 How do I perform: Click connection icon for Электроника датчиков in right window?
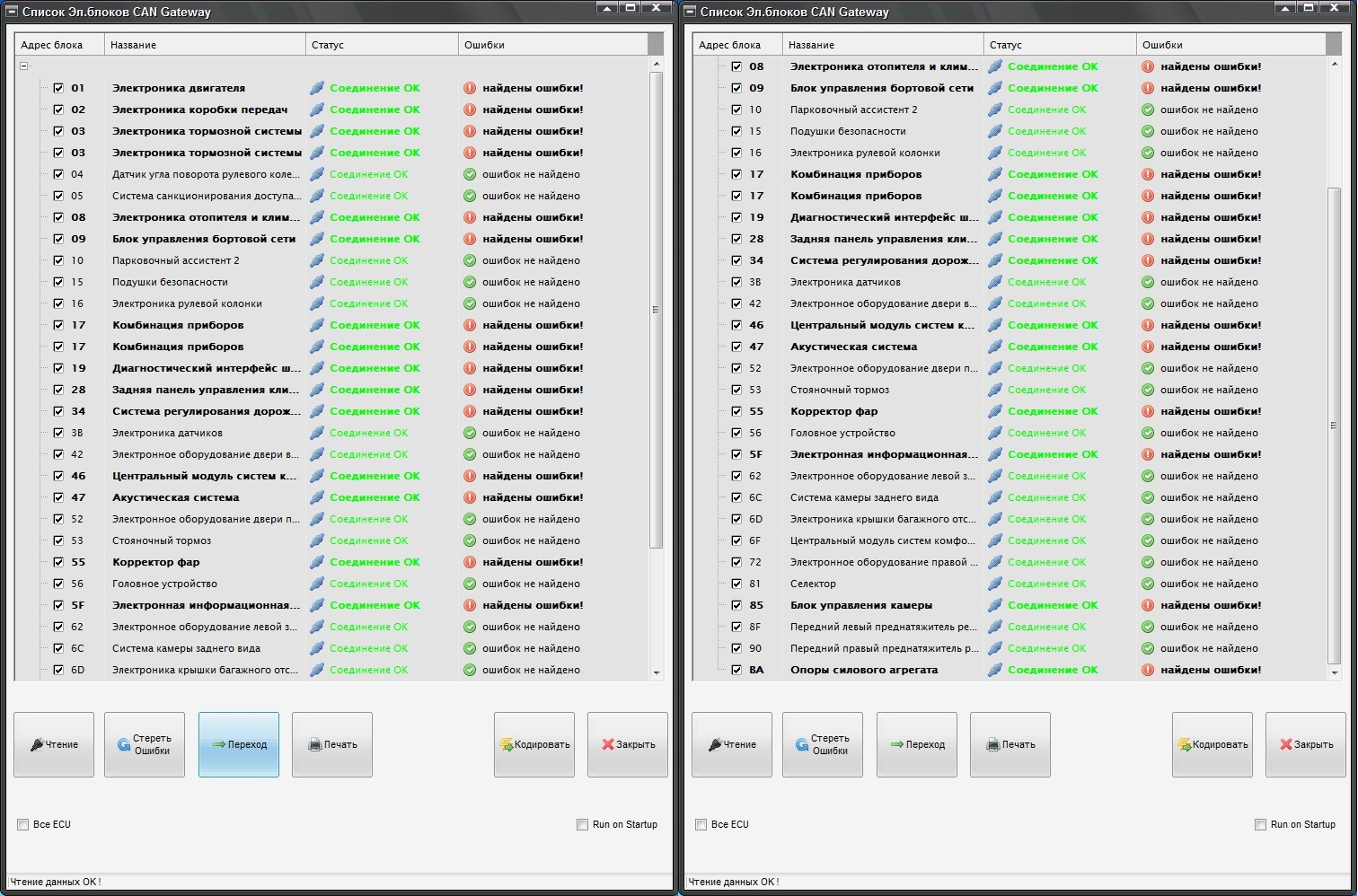coord(995,282)
